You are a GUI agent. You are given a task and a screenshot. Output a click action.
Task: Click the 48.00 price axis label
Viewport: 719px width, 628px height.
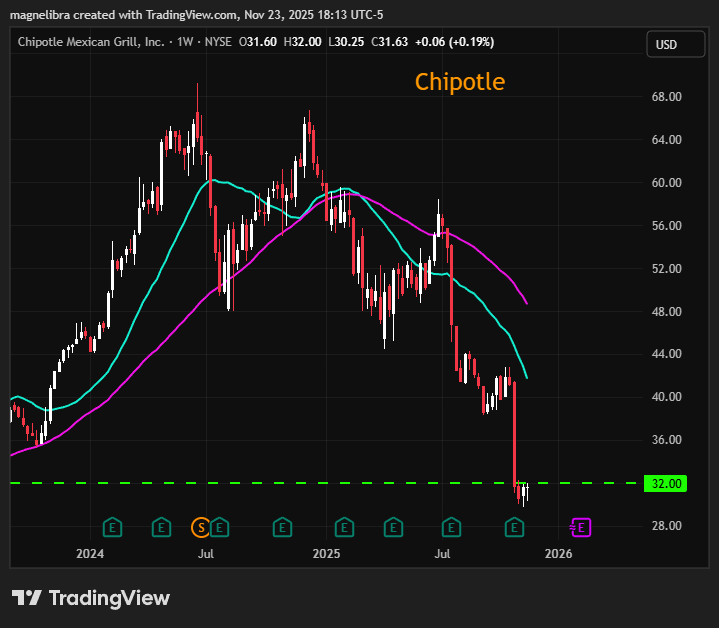coord(667,312)
